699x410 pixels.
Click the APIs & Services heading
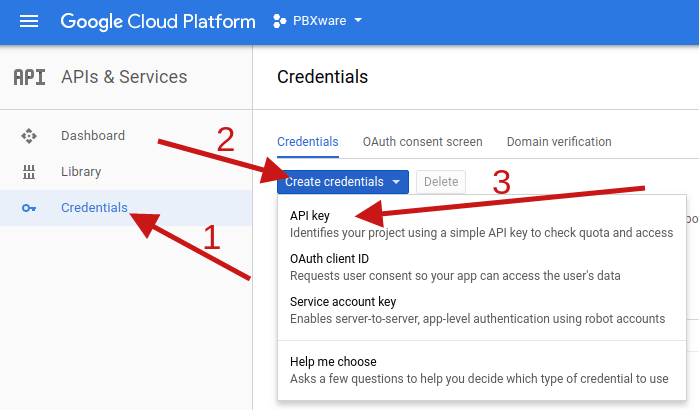(124, 77)
